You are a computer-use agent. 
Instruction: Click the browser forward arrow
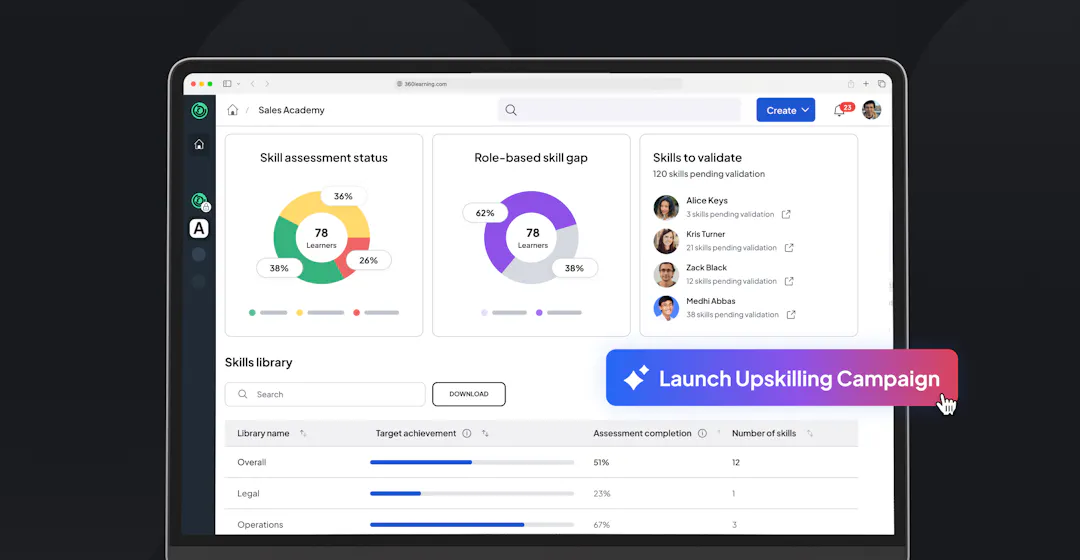[267, 84]
